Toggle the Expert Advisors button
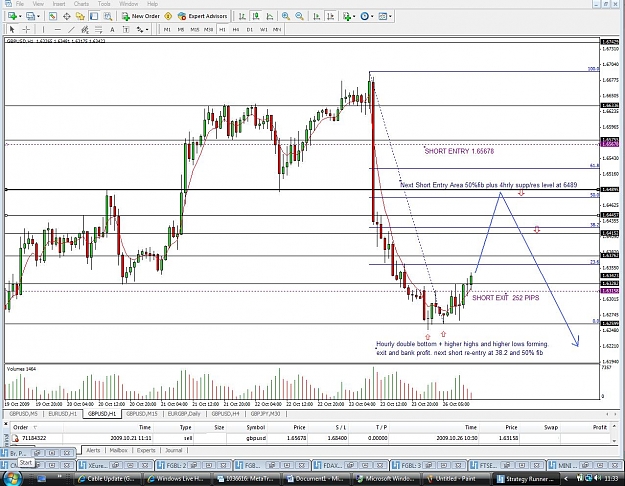This screenshot has width=625, height=486. 203,16
